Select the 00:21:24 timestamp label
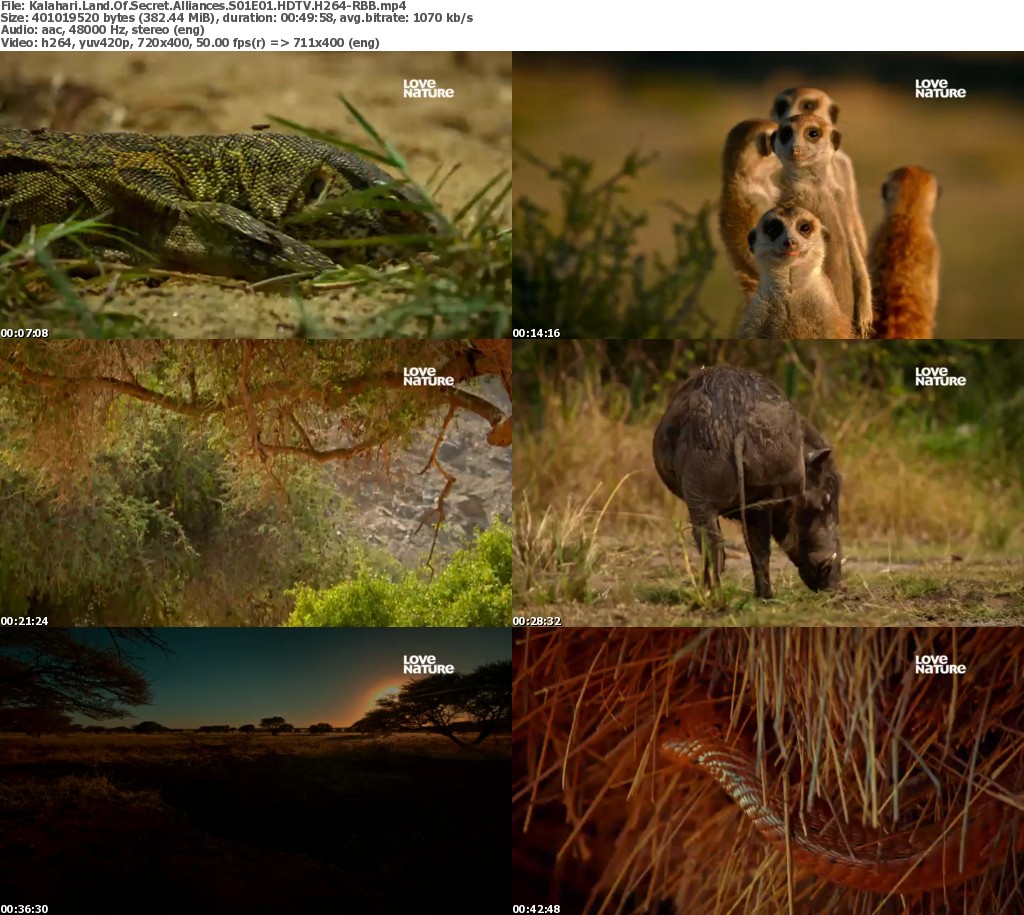This screenshot has width=1024, height=915. [24, 621]
